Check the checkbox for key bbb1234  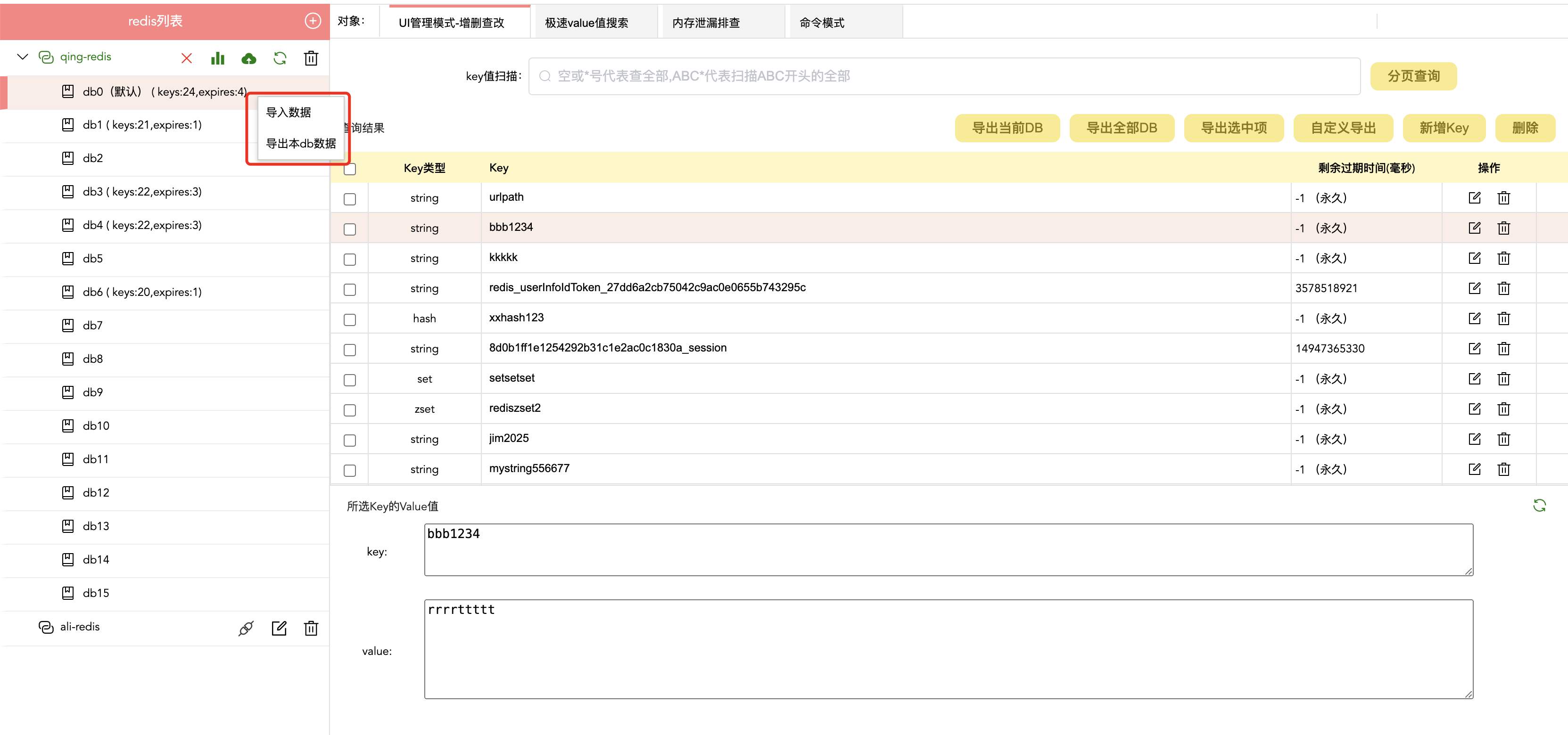[x=350, y=229]
